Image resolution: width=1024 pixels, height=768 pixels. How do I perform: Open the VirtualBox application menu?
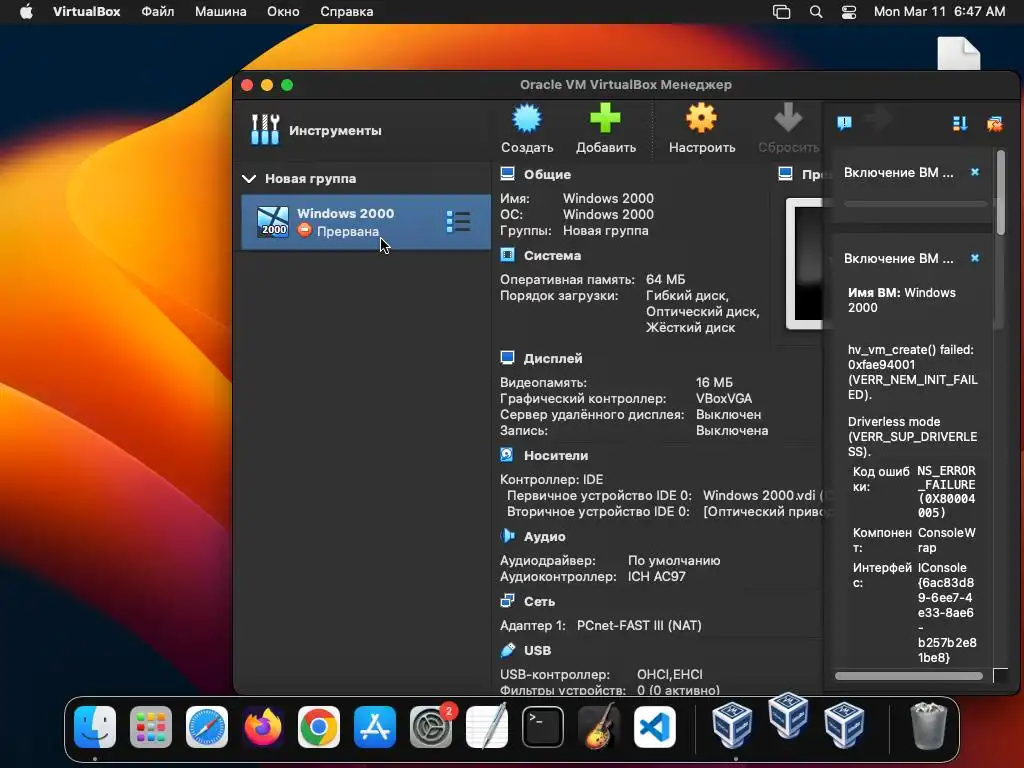(x=86, y=12)
